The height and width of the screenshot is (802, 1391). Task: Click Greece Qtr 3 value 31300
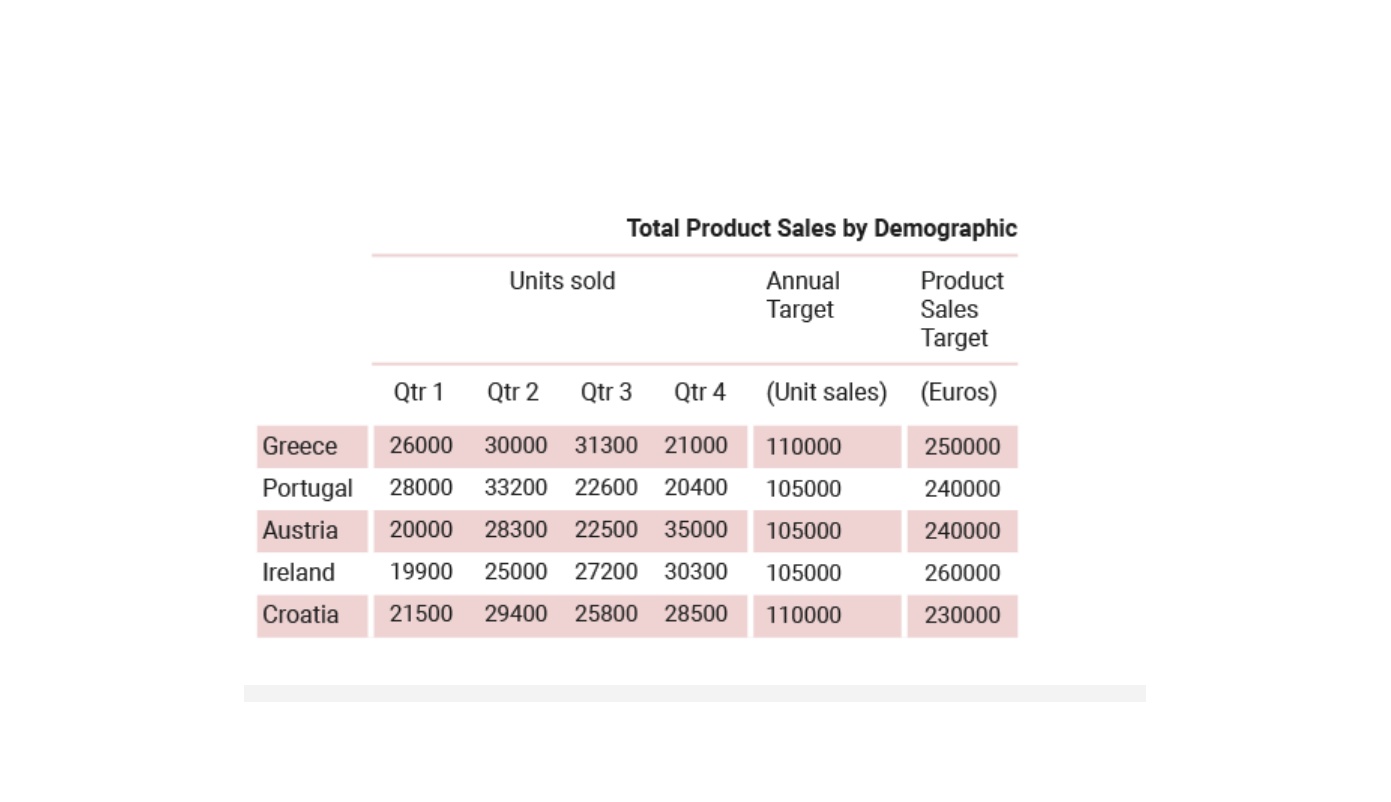coord(606,446)
